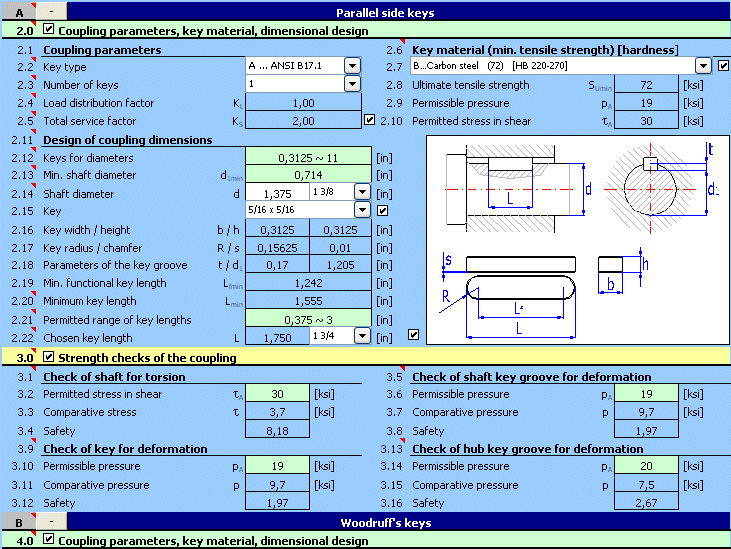
Task: Open the Key type dropdown
Action: point(352,66)
